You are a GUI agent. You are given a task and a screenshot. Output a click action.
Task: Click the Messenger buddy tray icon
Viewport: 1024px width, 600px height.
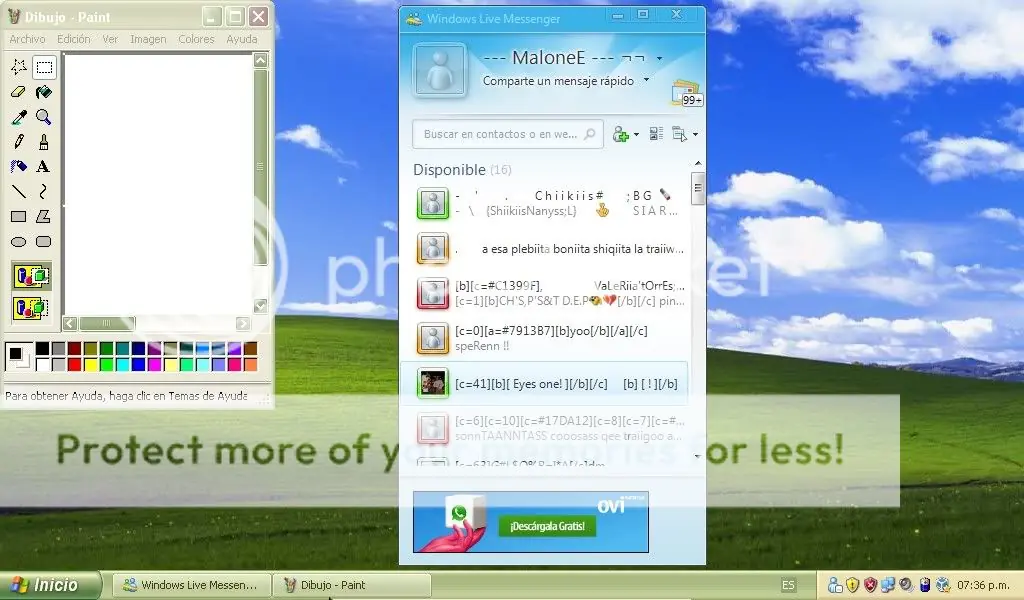pyautogui.click(x=835, y=585)
